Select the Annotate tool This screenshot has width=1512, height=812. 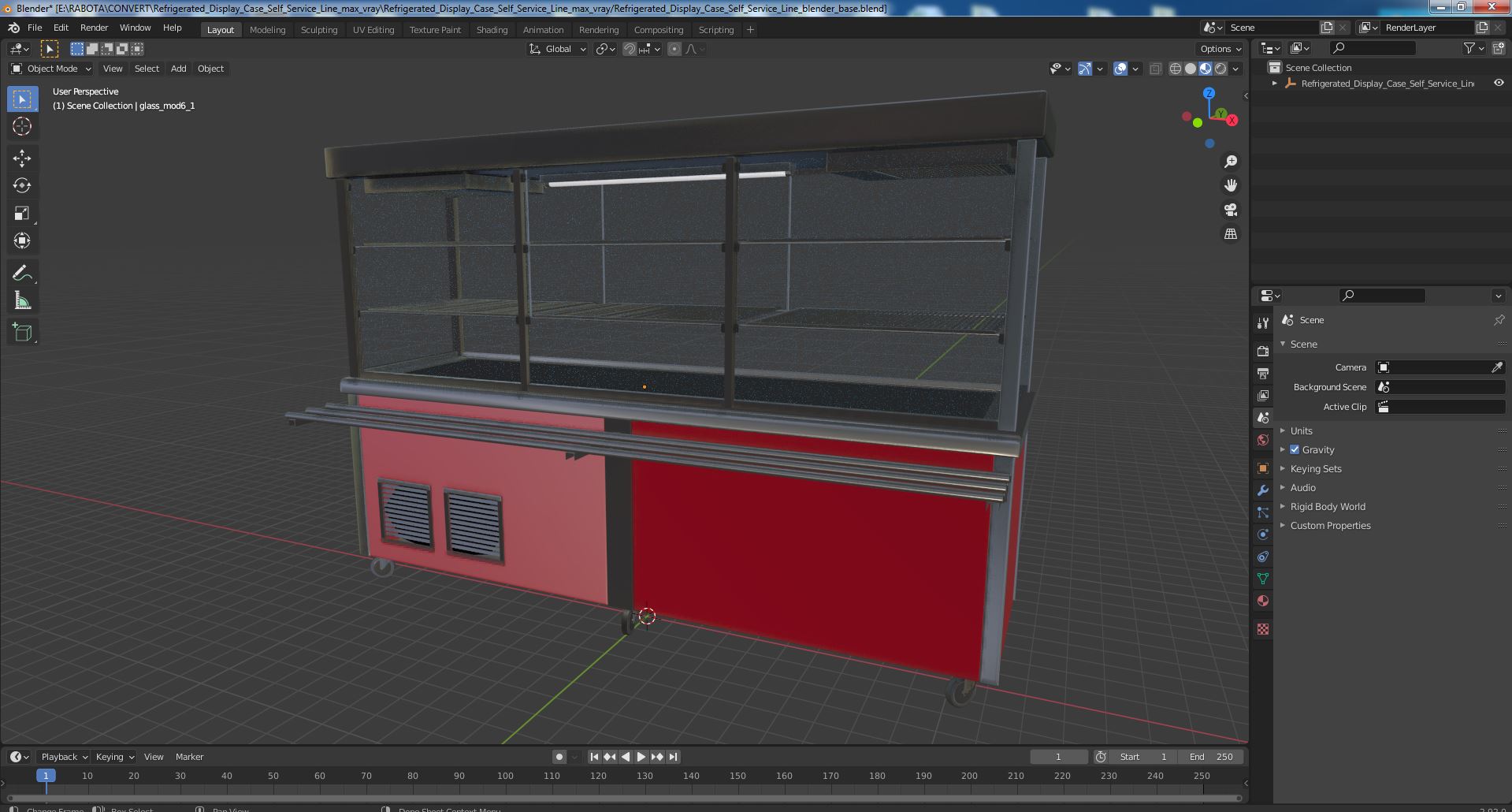[22, 273]
